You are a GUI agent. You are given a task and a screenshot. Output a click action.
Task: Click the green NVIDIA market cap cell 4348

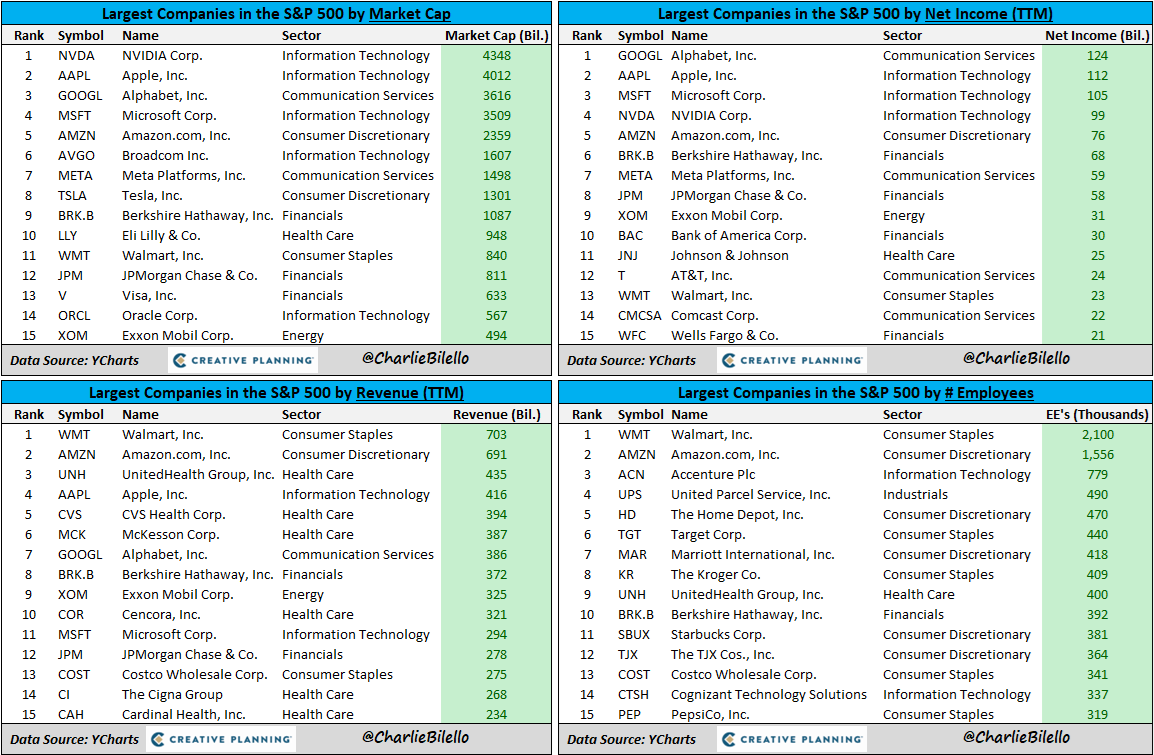[x=495, y=56]
